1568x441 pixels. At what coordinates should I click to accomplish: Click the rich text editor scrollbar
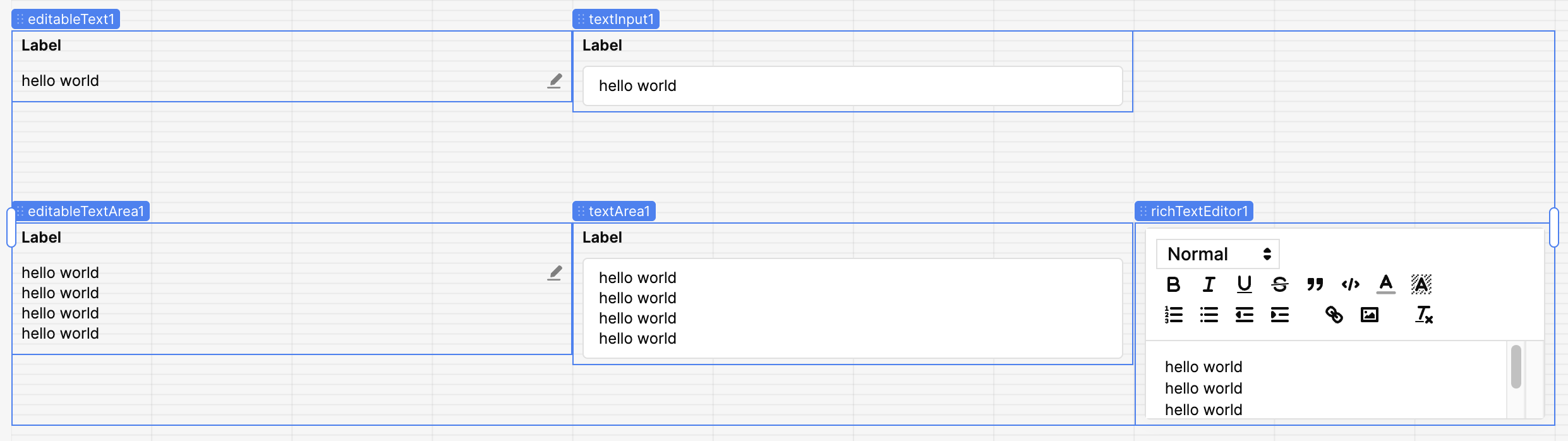tap(1516, 367)
